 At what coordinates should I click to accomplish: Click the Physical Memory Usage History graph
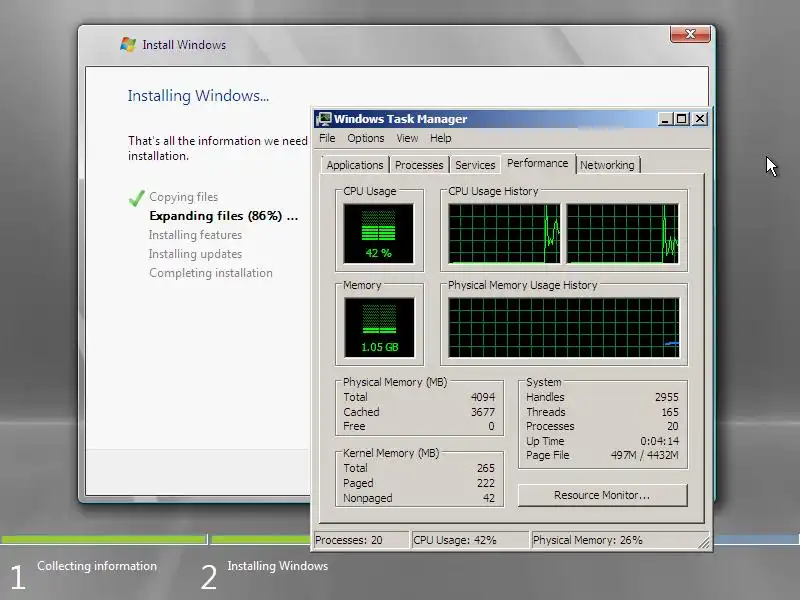click(x=564, y=328)
